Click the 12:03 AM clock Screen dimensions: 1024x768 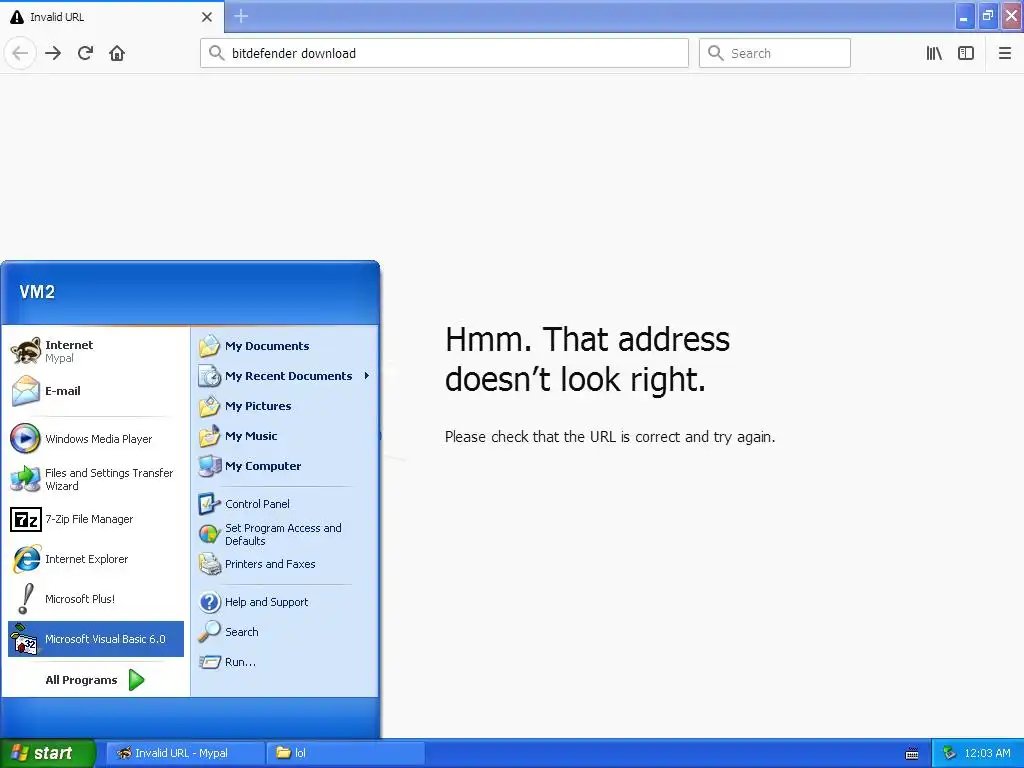(987, 753)
